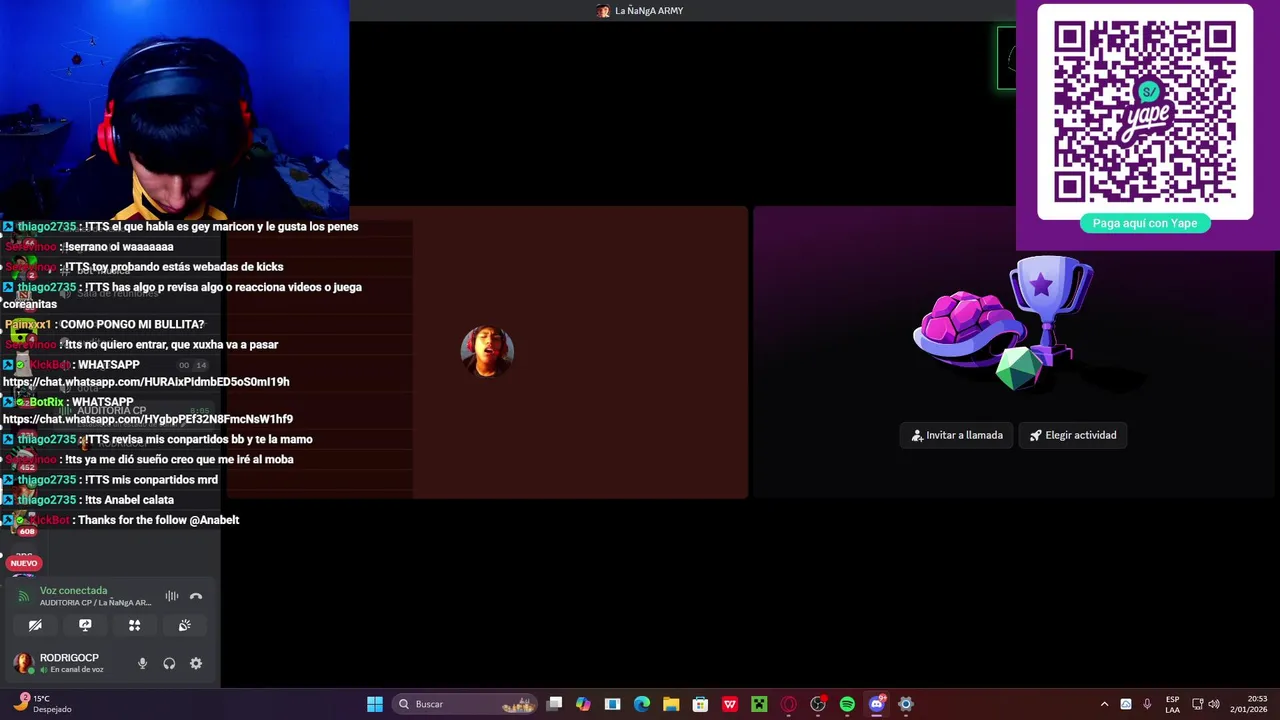Open Microsoft Store from taskbar
This screenshot has height=720, width=1280.
(x=700, y=704)
